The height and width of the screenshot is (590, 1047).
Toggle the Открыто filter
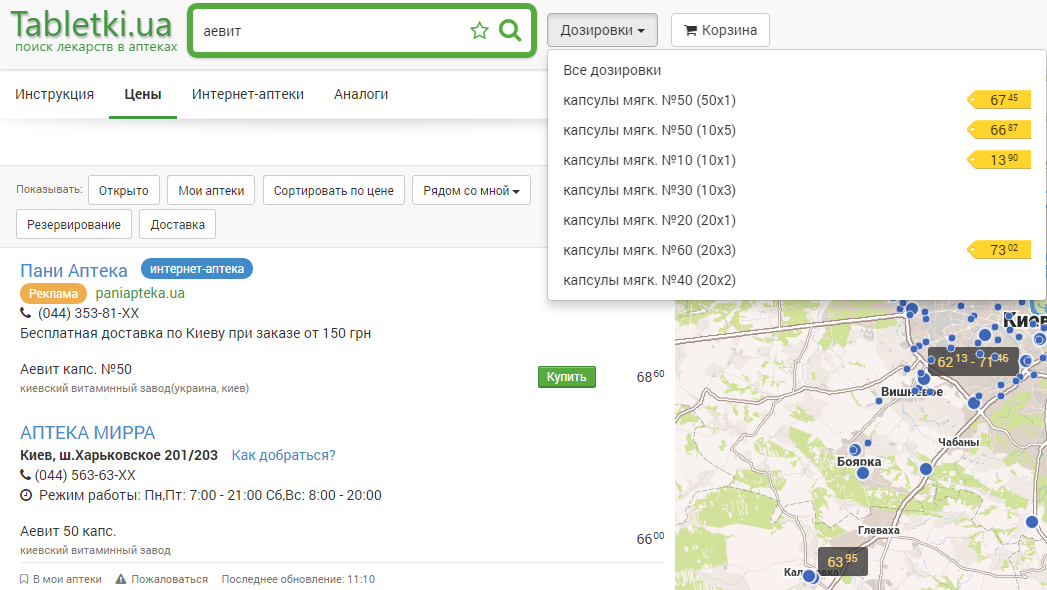pyautogui.click(x=124, y=190)
